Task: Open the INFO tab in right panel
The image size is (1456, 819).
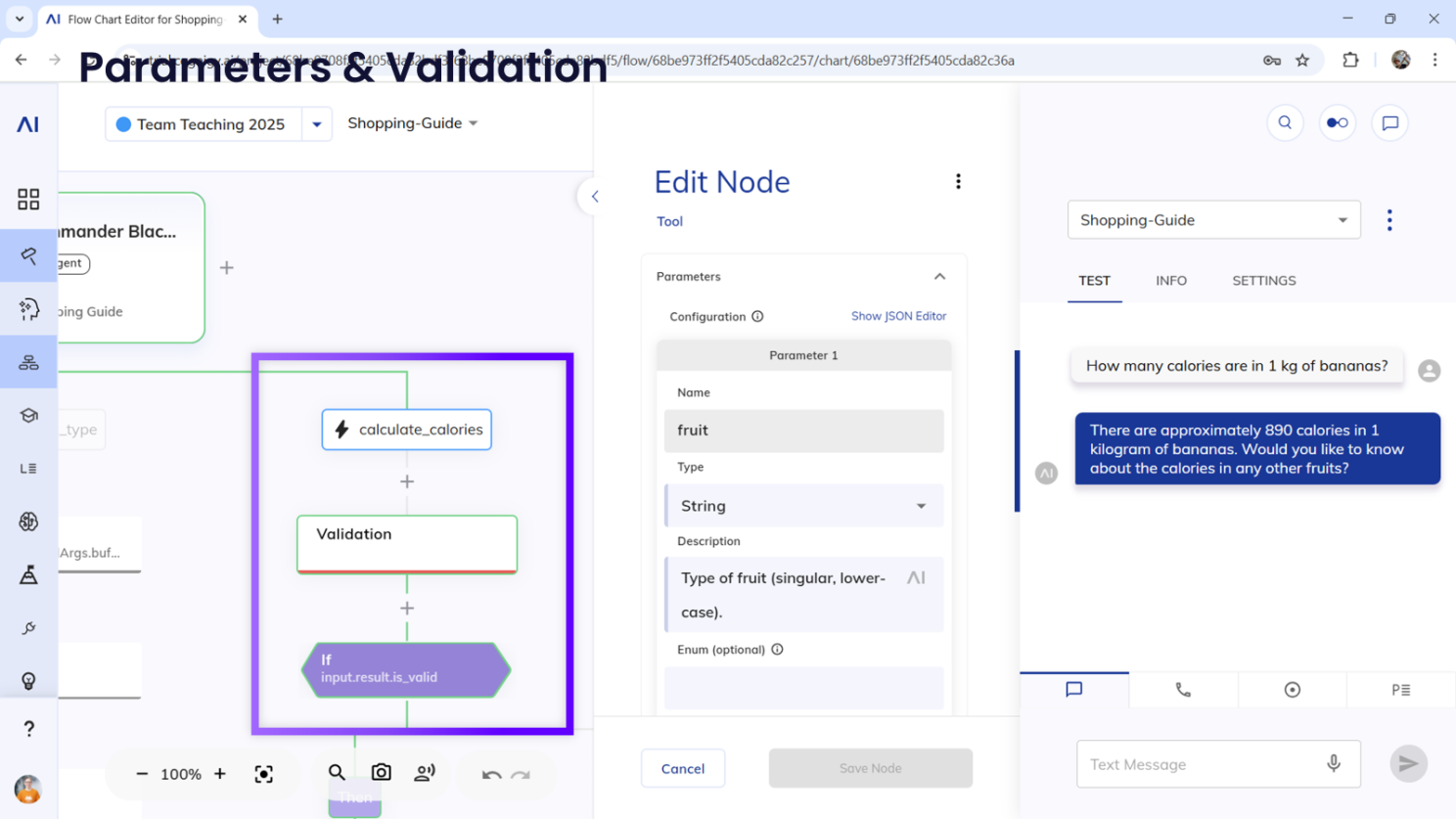Action: pyautogui.click(x=1170, y=281)
